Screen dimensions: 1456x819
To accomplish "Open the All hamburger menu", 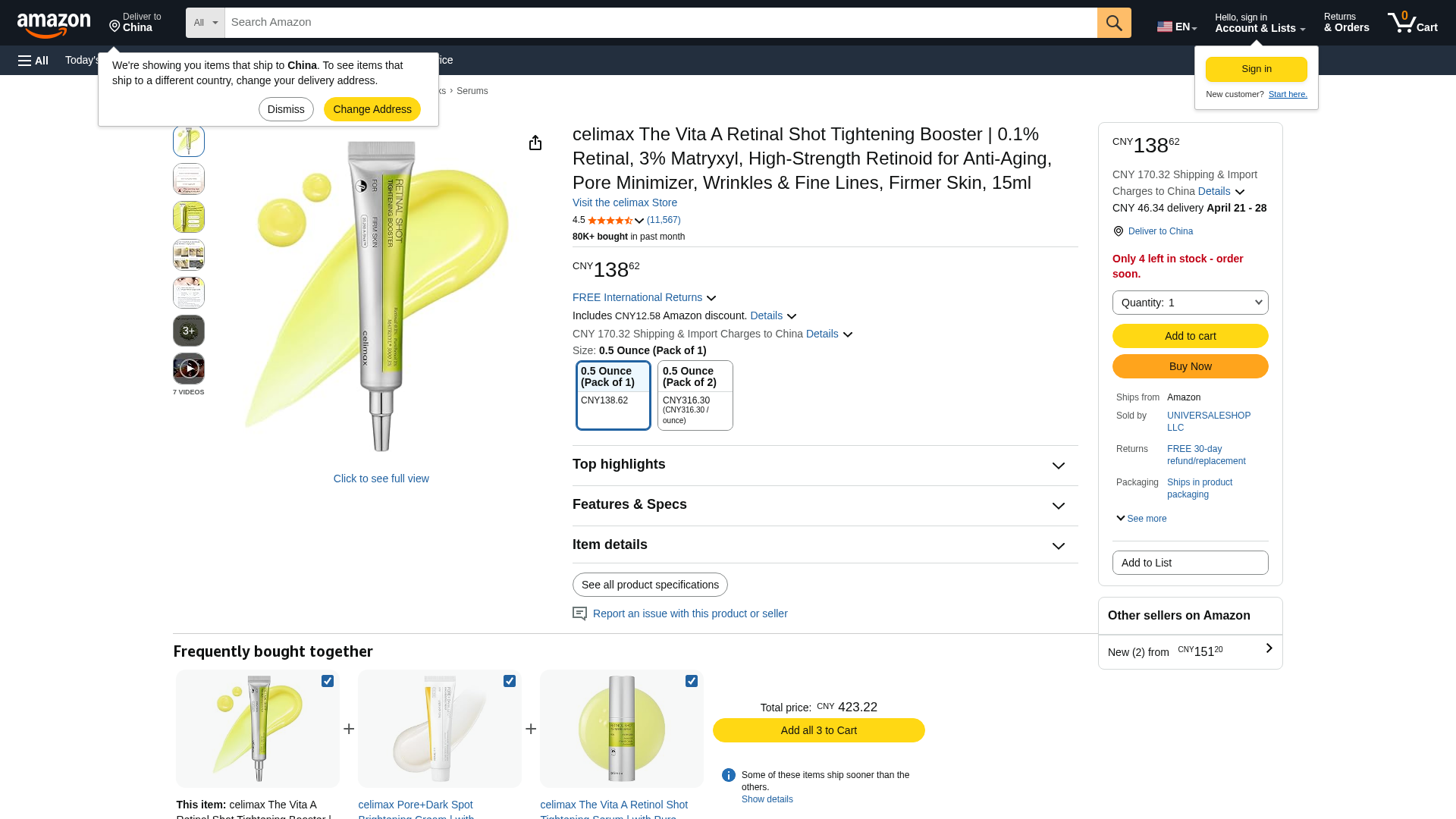I will point(33,61).
